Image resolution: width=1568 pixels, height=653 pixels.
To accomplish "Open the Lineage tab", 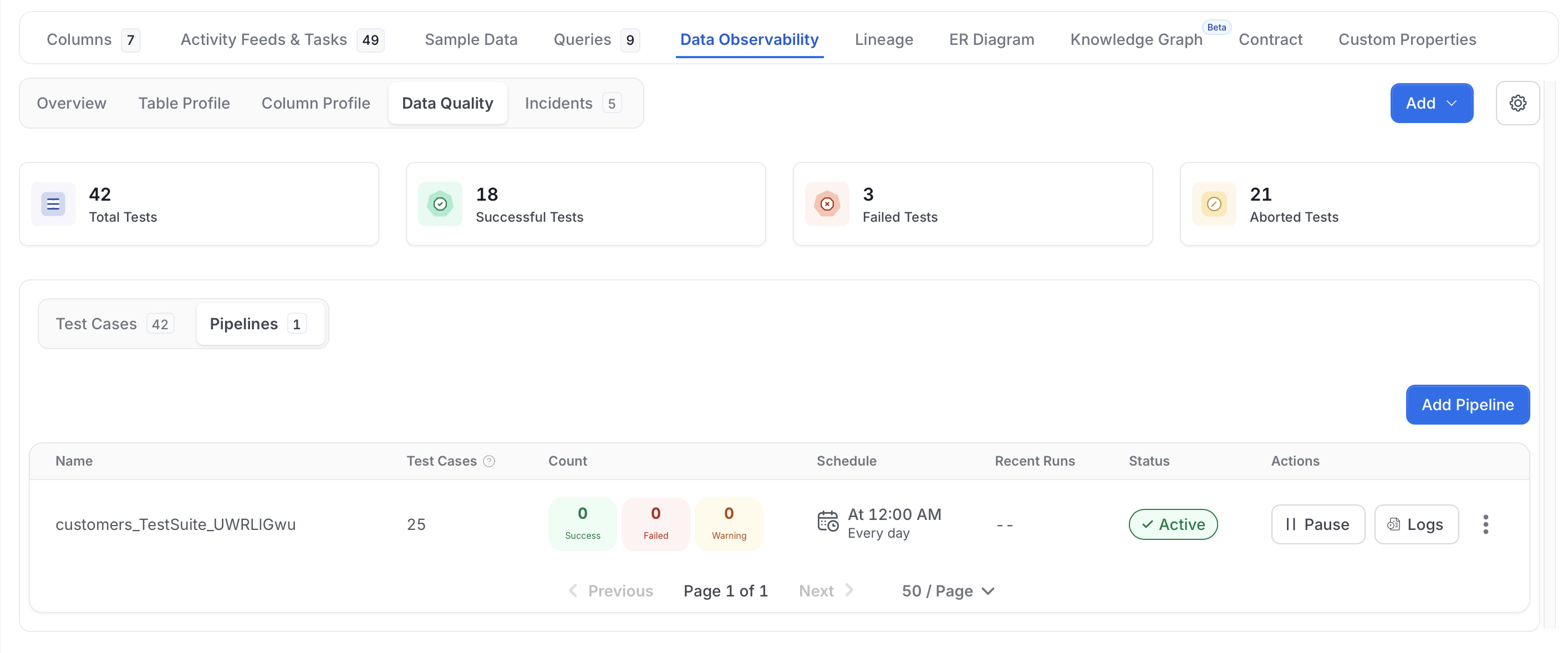I will pyautogui.click(x=884, y=39).
